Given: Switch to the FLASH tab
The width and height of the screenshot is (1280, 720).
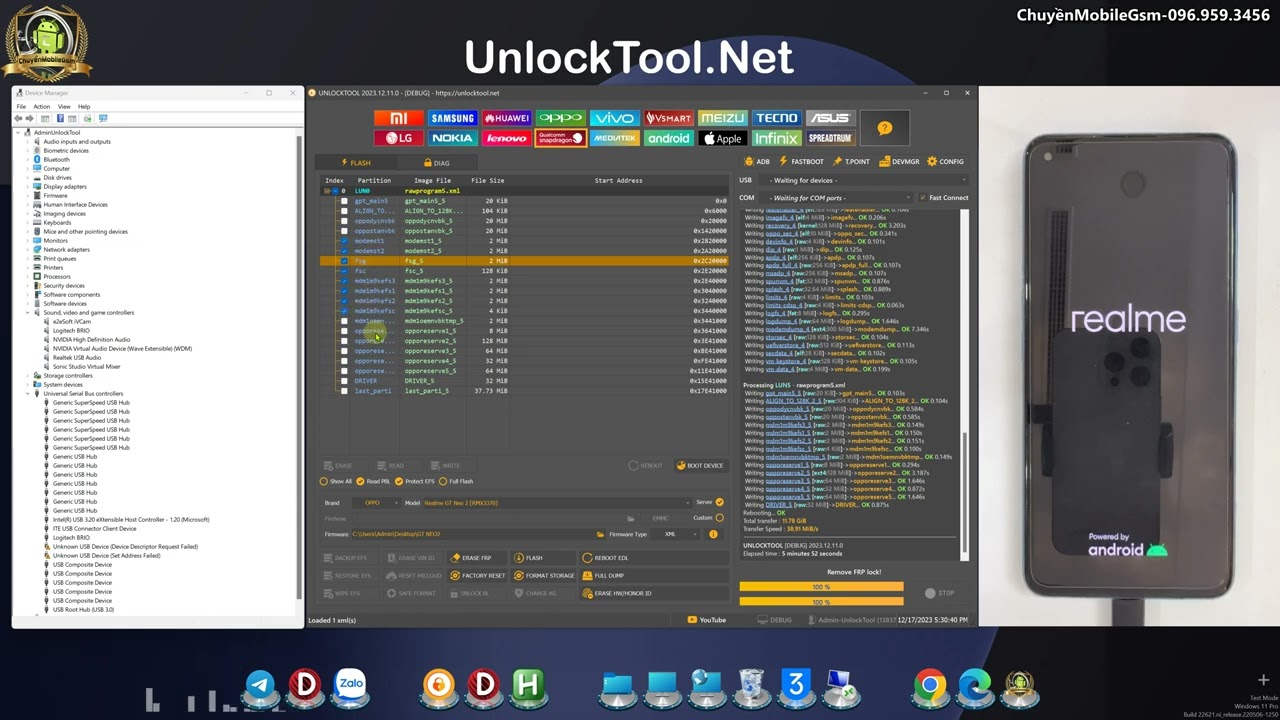Looking at the screenshot, I should point(356,163).
